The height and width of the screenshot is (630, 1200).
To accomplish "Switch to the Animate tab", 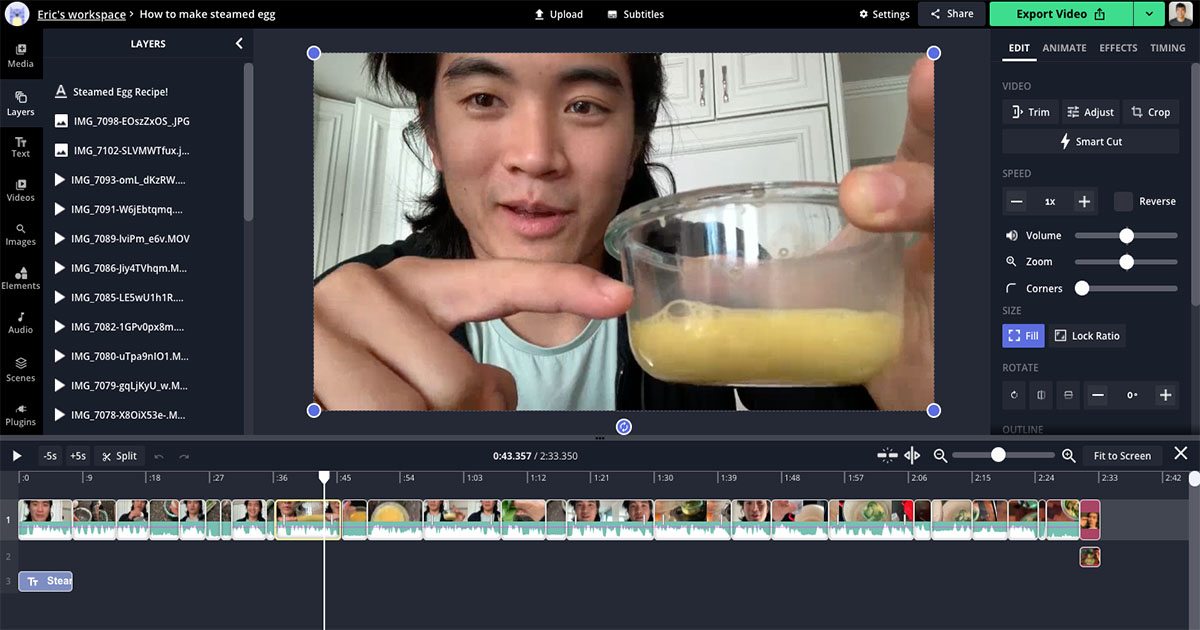I will pyautogui.click(x=1064, y=47).
